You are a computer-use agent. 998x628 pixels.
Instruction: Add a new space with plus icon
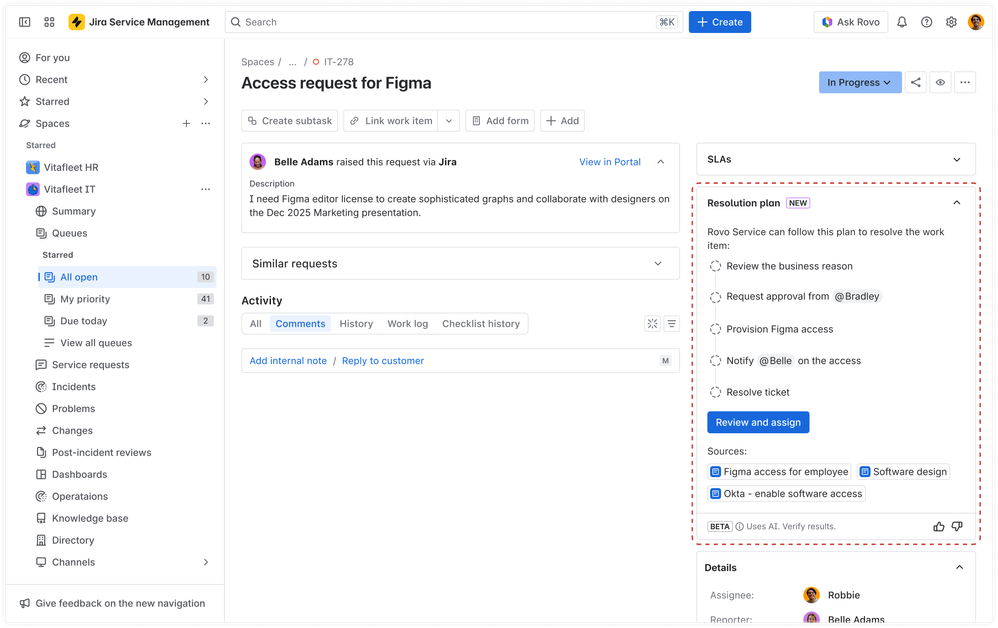tap(186, 123)
